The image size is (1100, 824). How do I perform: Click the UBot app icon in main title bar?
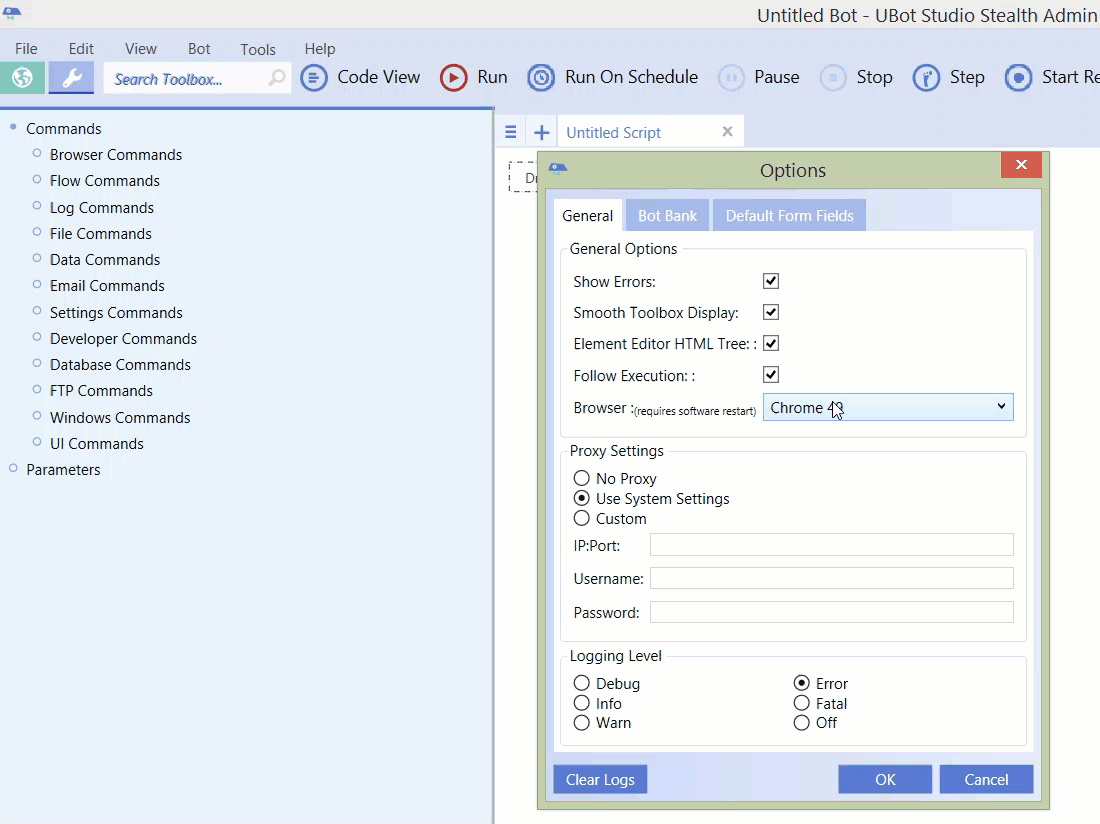click(x=12, y=12)
